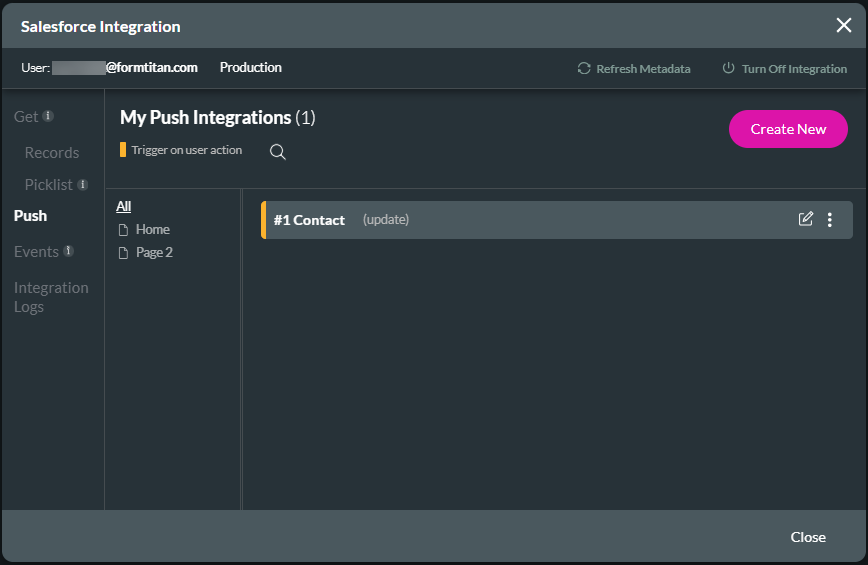
Task: Click the Page 2 file icon
Action: [x=123, y=253]
